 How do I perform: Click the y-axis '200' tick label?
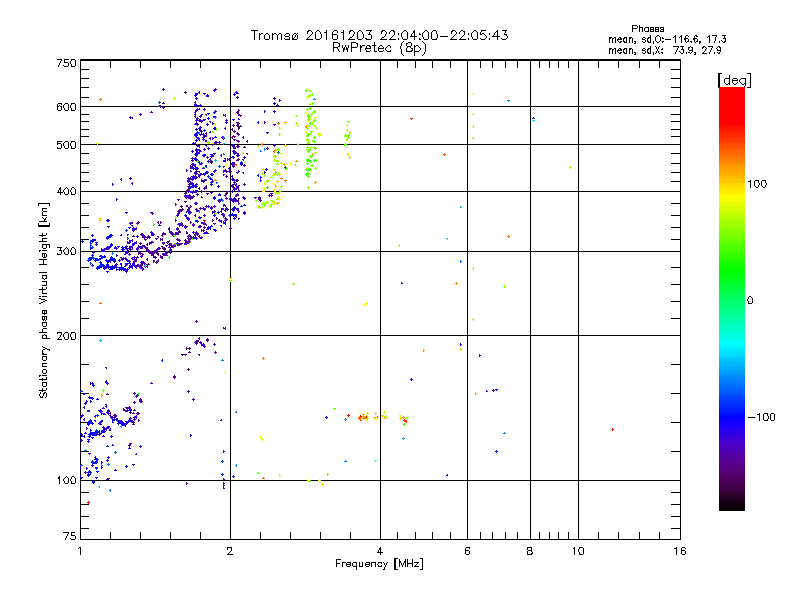pos(66,336)
